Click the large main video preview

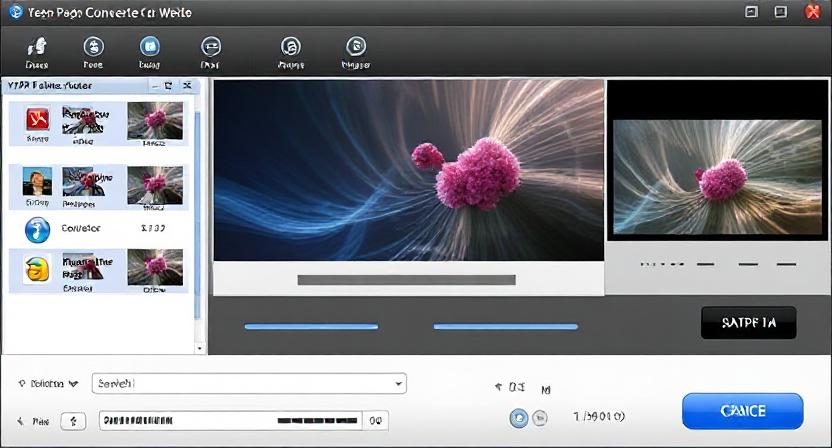coord(409,170)
